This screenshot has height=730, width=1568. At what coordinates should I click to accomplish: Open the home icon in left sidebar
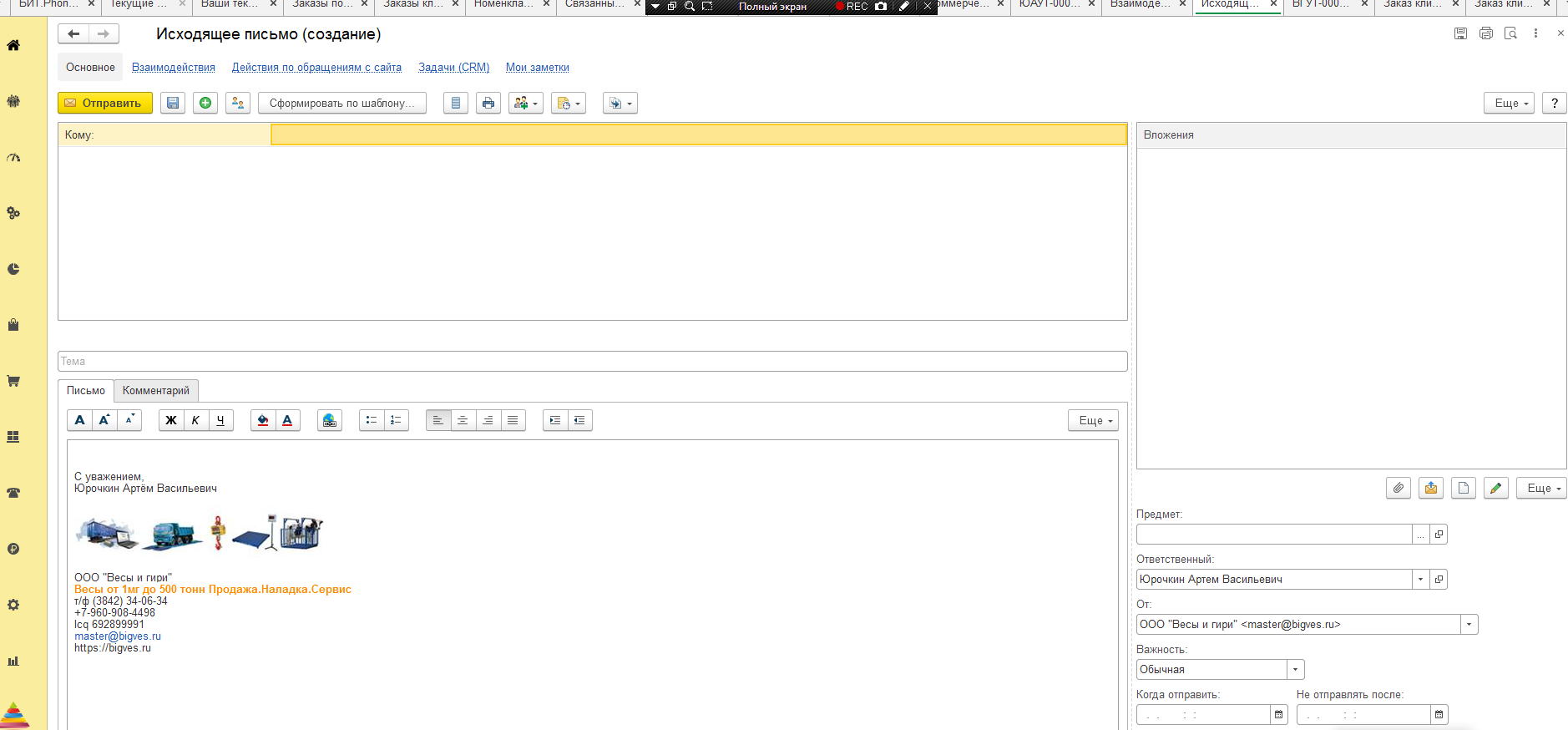[x=13, y=46]
